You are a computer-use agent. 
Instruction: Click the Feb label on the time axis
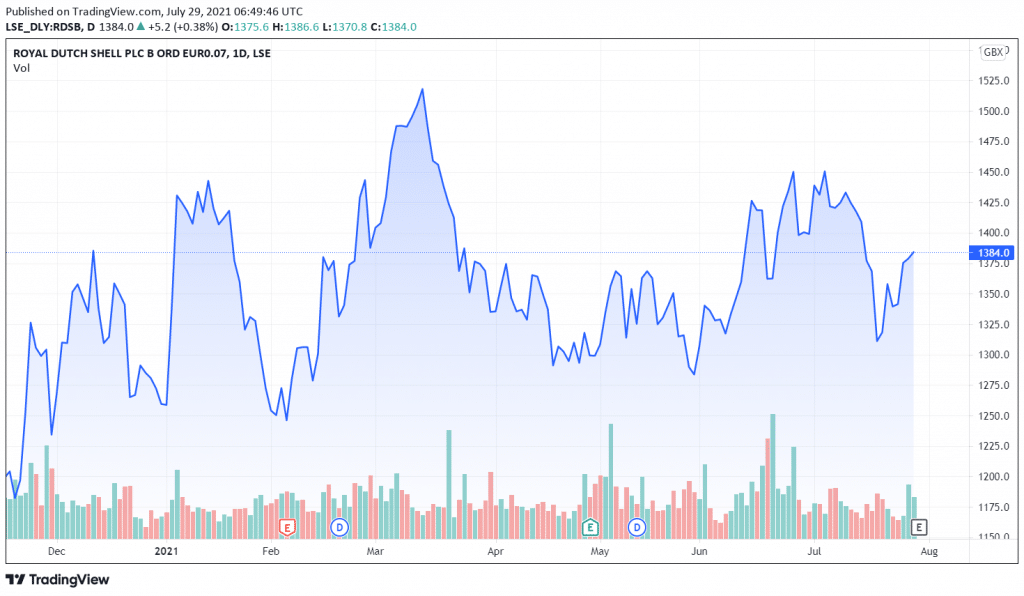click(270, 552)
